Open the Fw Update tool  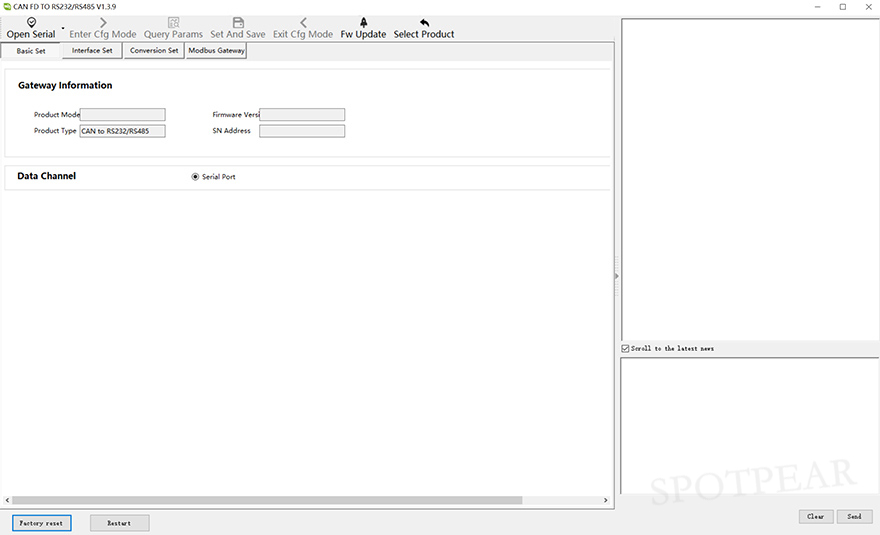(363, 23)
